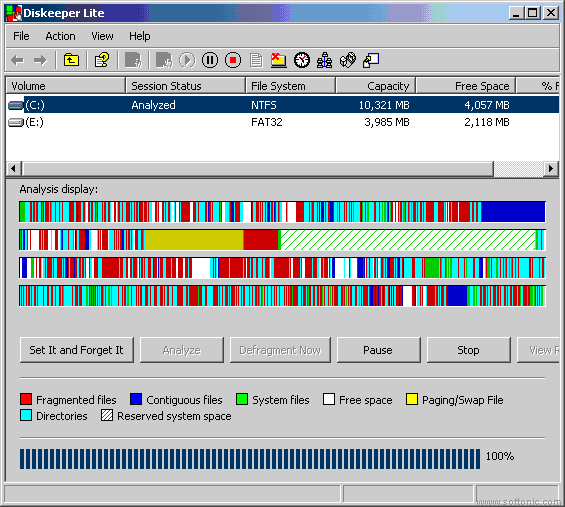Click the Analyze volume toolbar icon
The width and height of the screenshot is (565, 507).
[133, 60]
